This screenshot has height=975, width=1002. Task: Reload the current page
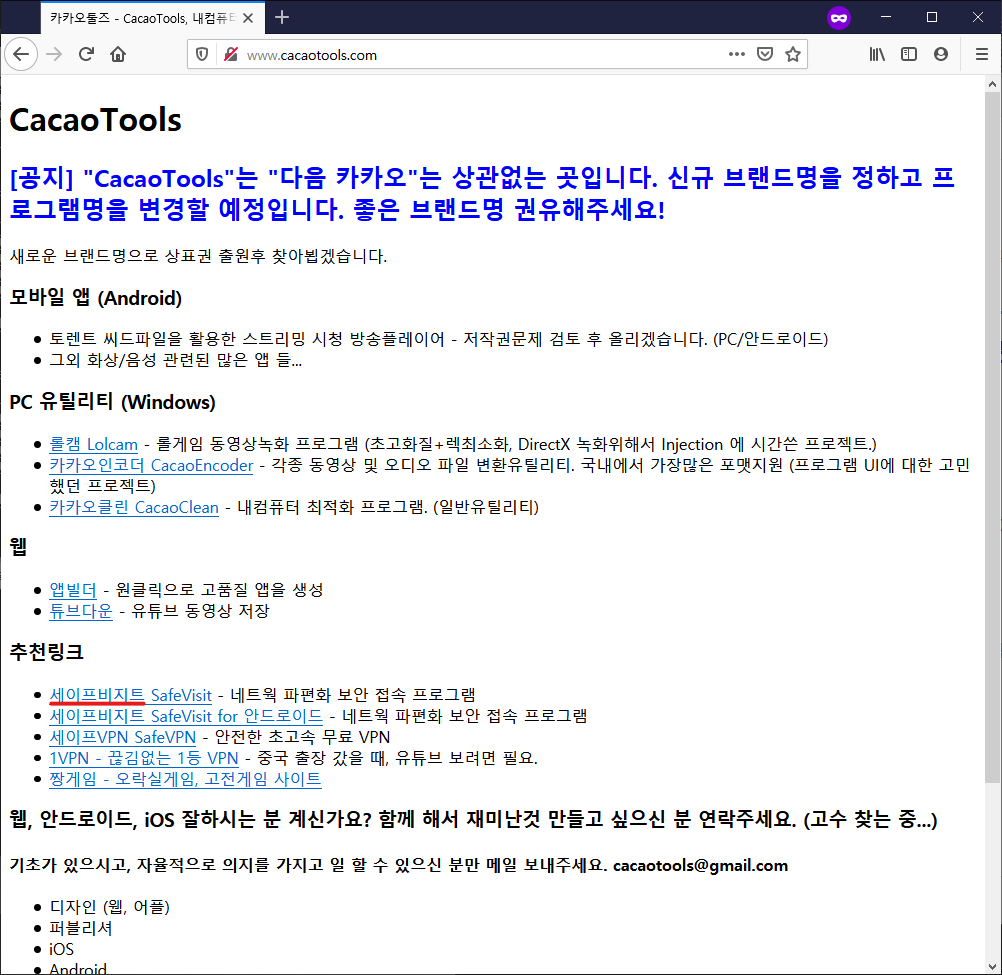[86, 54]
